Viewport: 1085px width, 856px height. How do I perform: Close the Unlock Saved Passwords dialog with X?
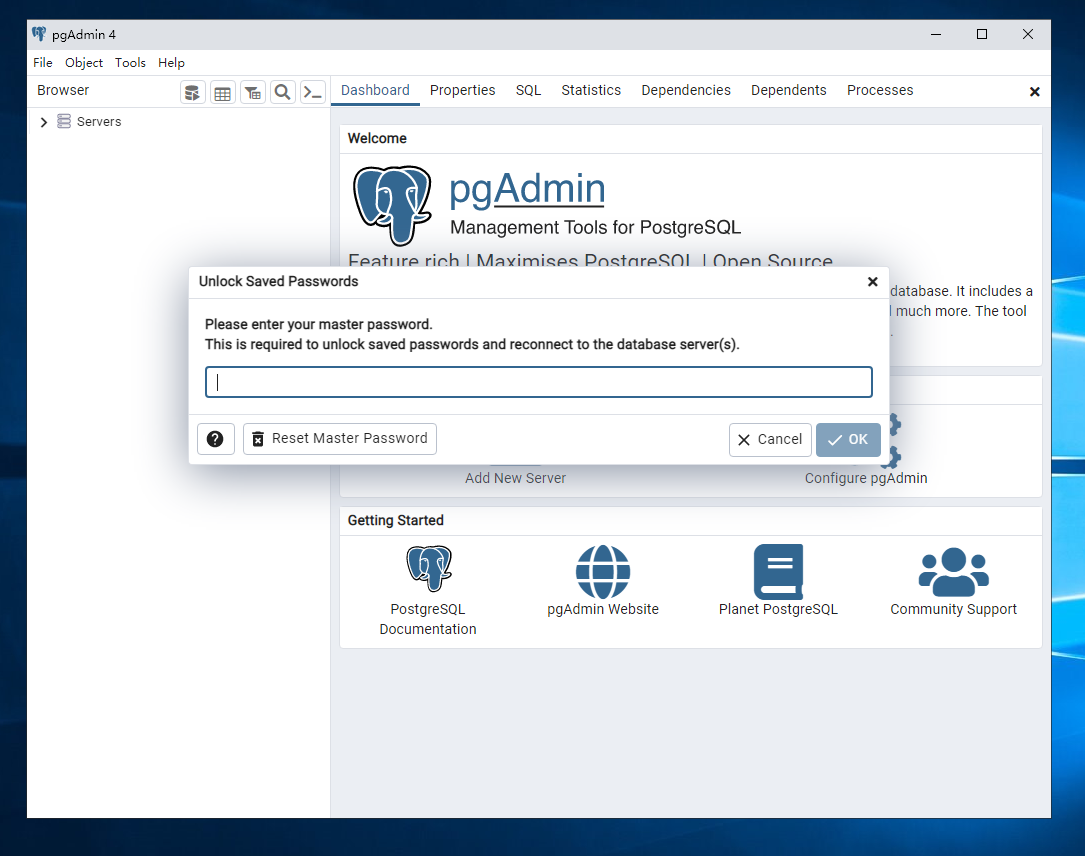coord(872,282)
